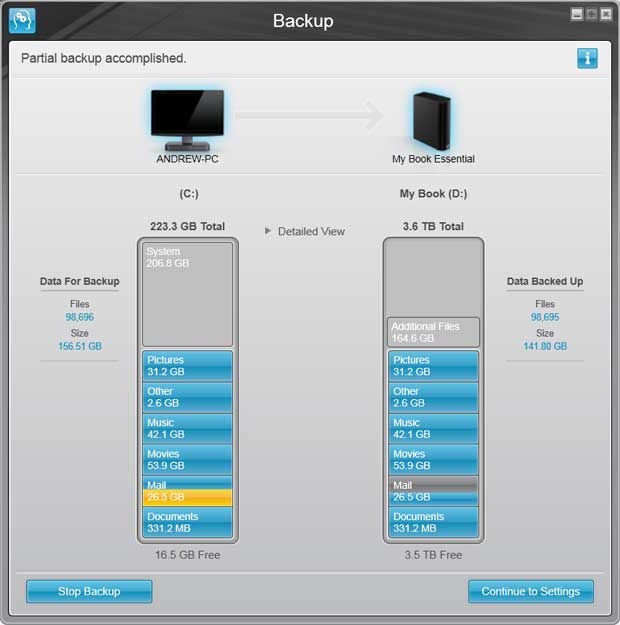Click the (C:) drive label
The image size is (620, 625).
[x=189, y=194]
